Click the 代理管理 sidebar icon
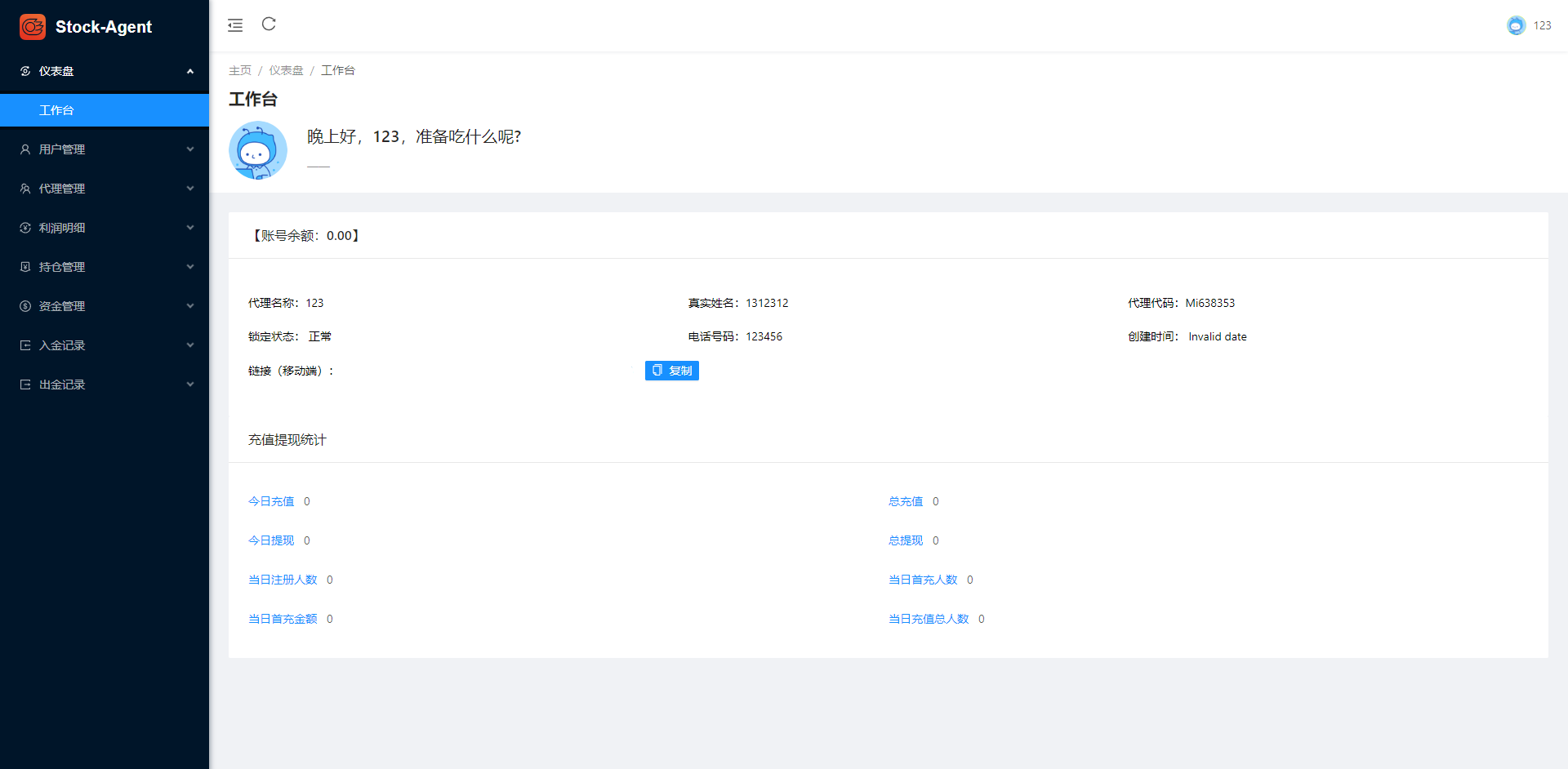 click(x=25, y=189)
